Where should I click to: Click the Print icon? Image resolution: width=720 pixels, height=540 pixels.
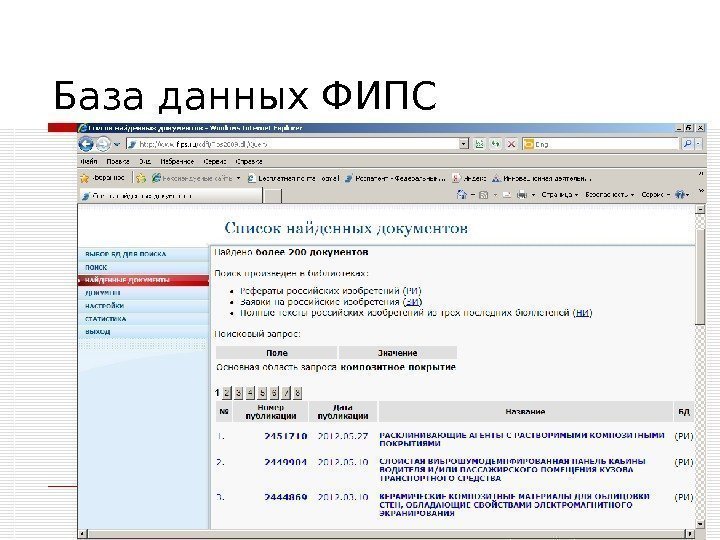point(522,195)
